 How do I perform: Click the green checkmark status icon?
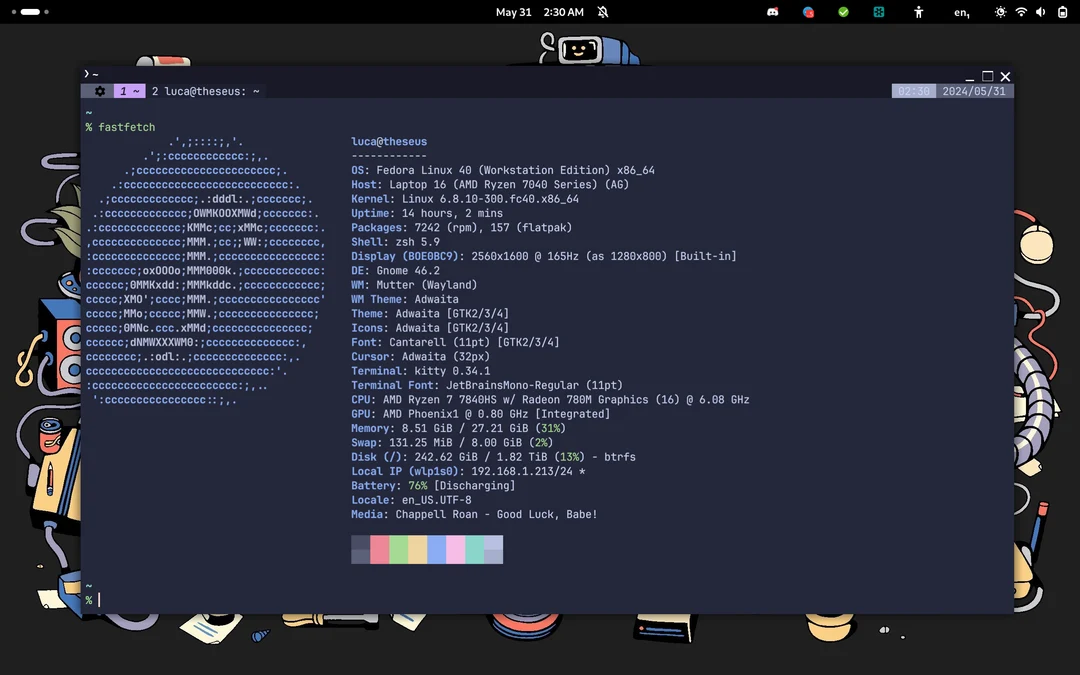tap(843, 12)
